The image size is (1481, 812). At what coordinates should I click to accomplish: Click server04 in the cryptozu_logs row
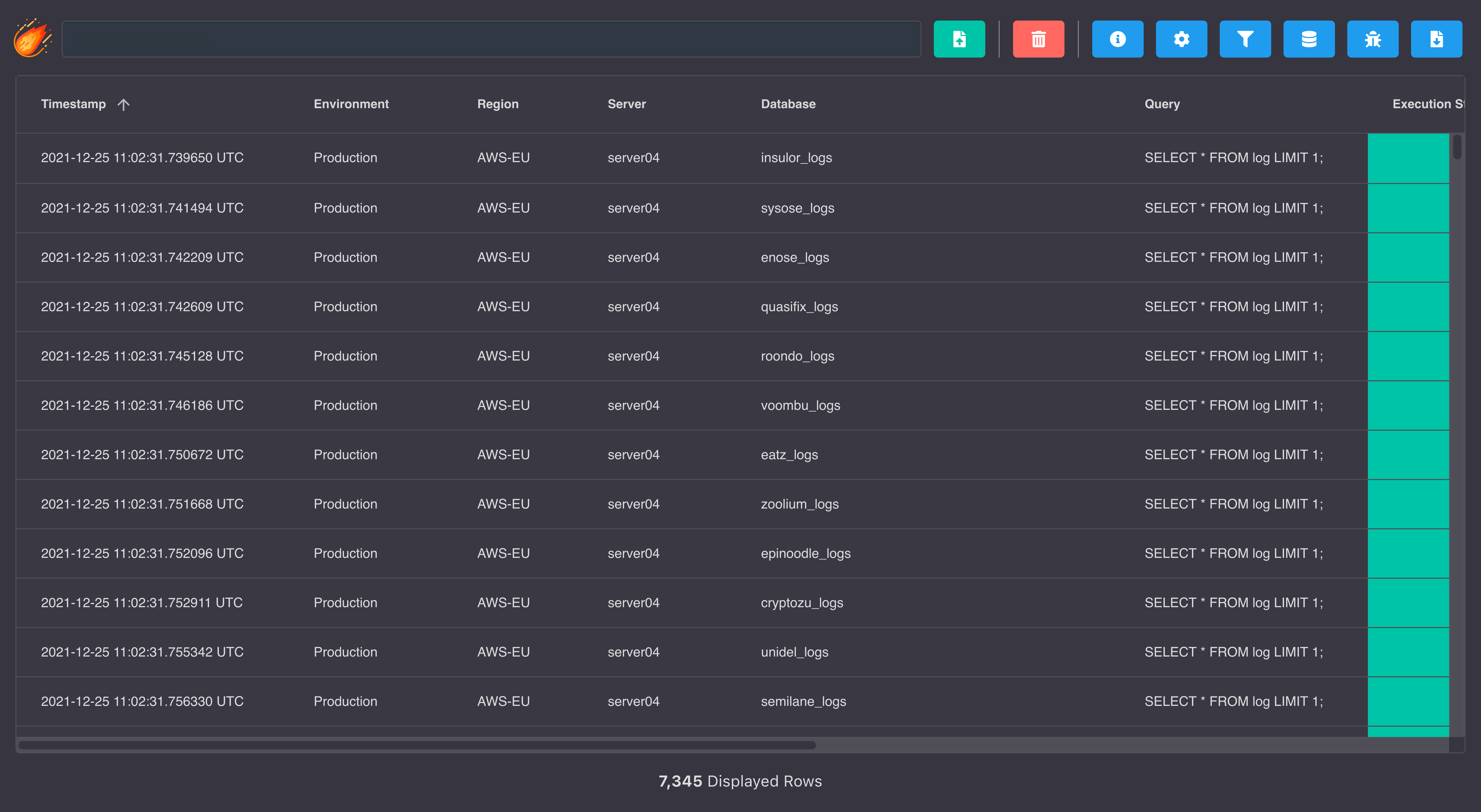[634, 603]
